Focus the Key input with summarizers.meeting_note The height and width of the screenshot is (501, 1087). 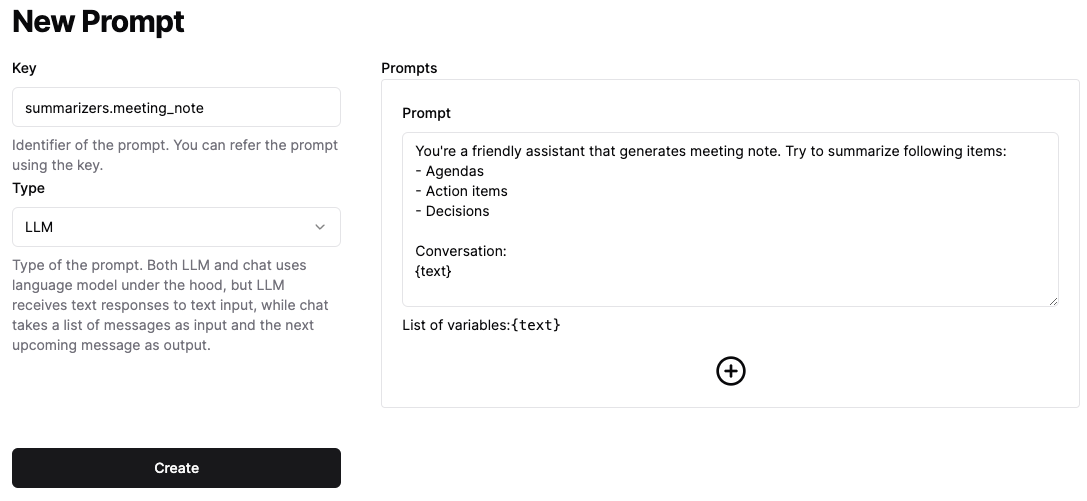(x=176, y=107)
